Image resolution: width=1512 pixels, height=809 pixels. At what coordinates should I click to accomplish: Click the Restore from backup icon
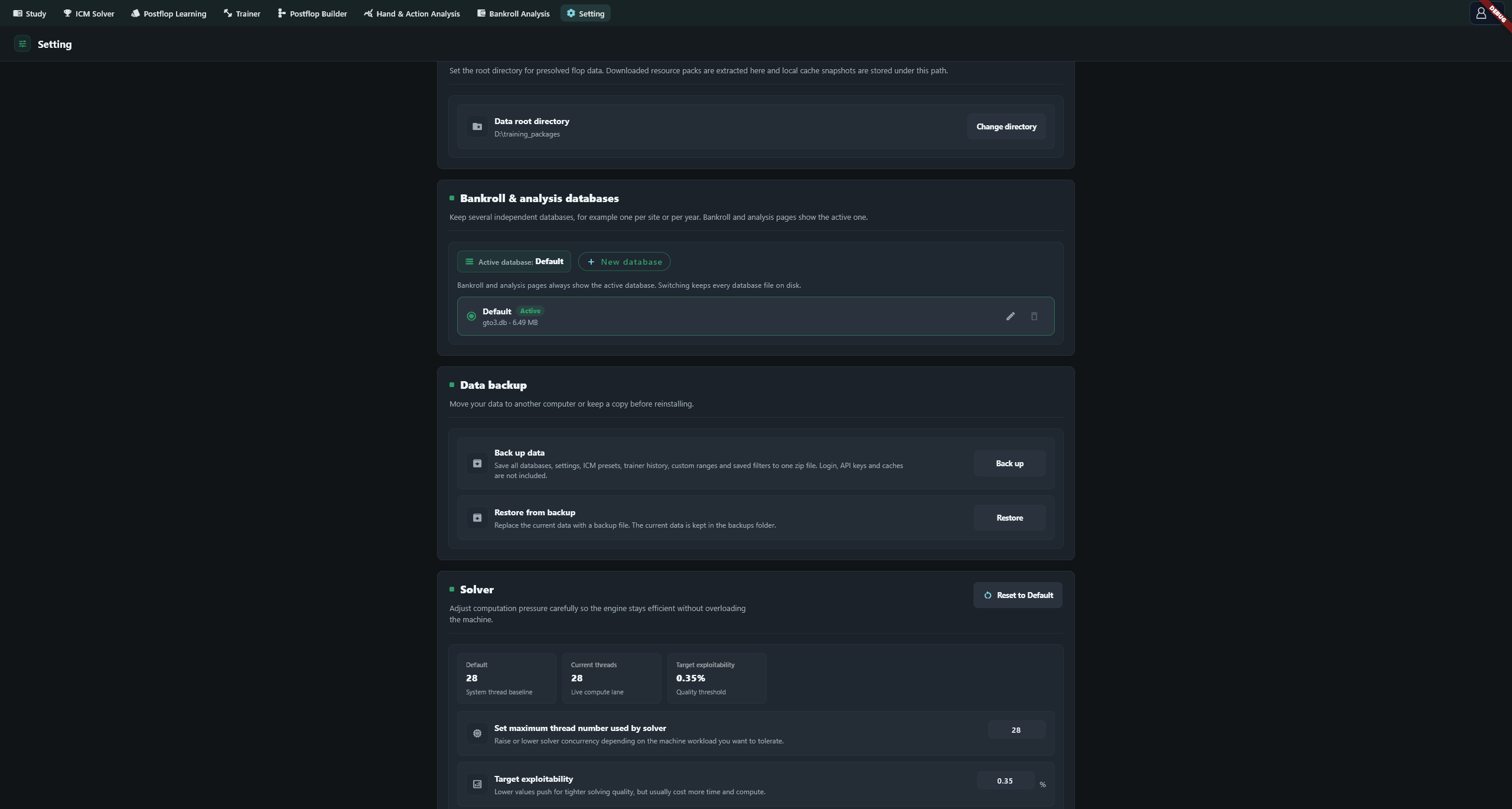point(477,518)
